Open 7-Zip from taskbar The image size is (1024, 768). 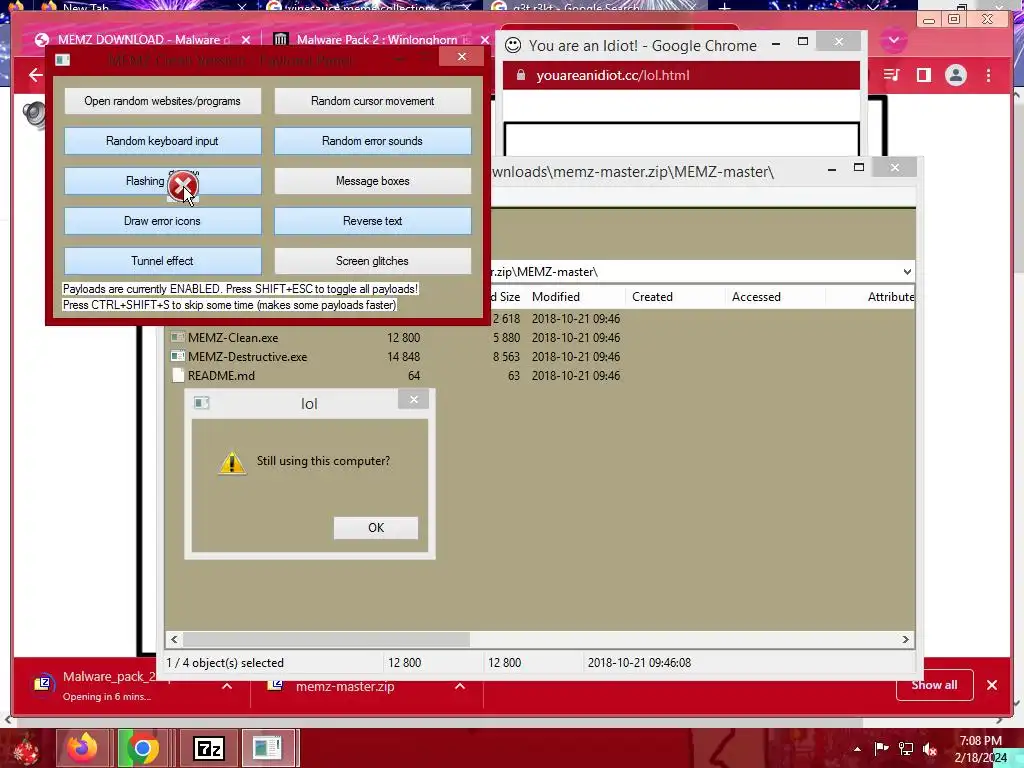coord(209,748)
